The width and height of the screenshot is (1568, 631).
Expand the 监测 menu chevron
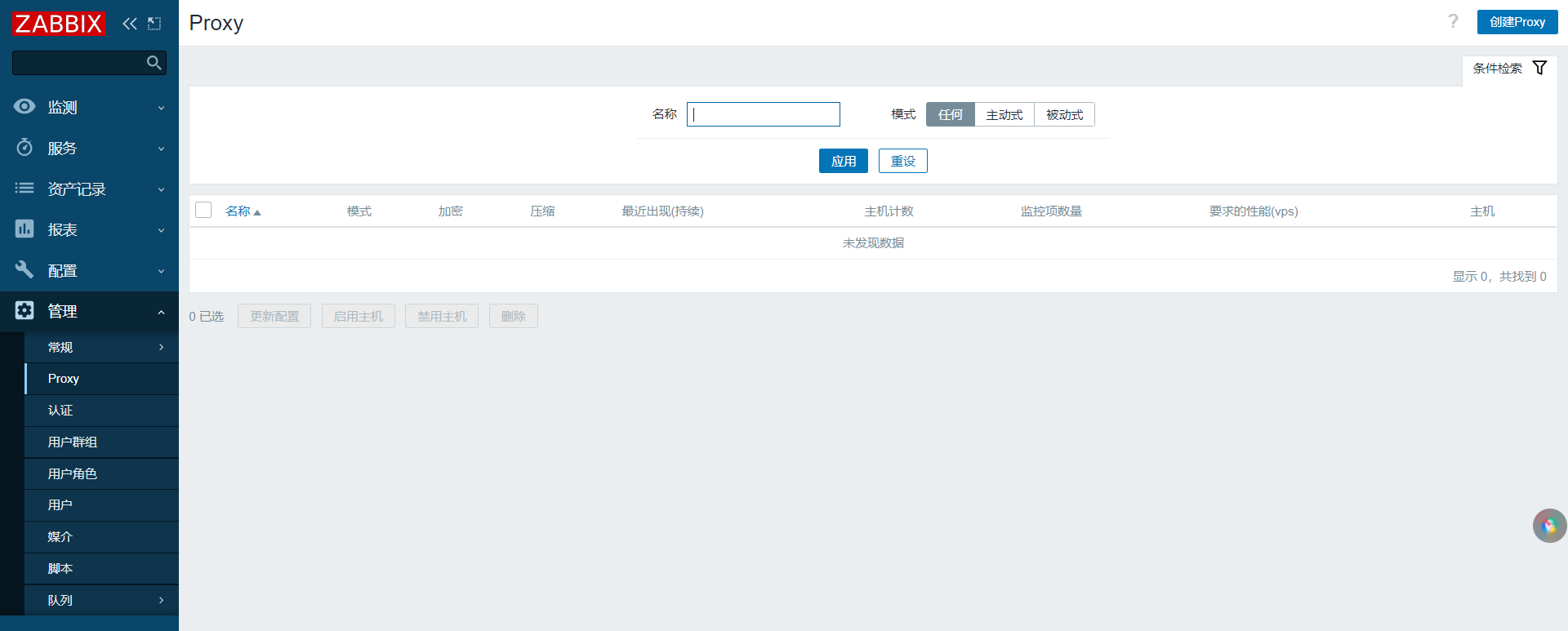click(161, 108)
